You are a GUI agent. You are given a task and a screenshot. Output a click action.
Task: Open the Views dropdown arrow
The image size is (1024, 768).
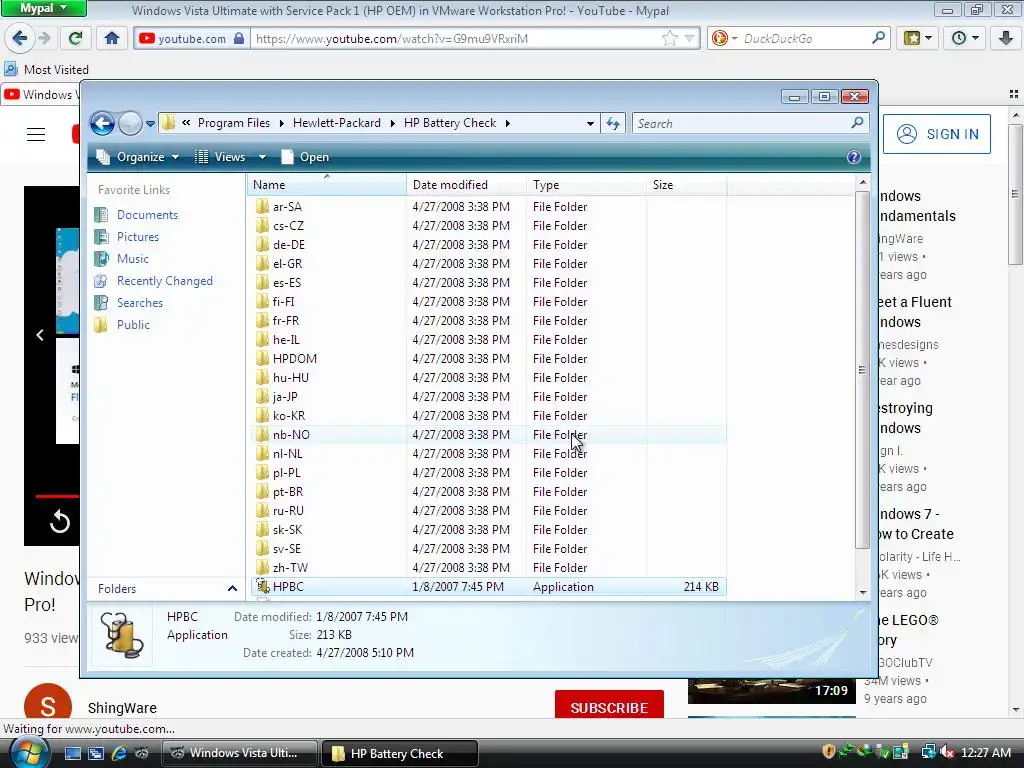[x=262, y=157]
